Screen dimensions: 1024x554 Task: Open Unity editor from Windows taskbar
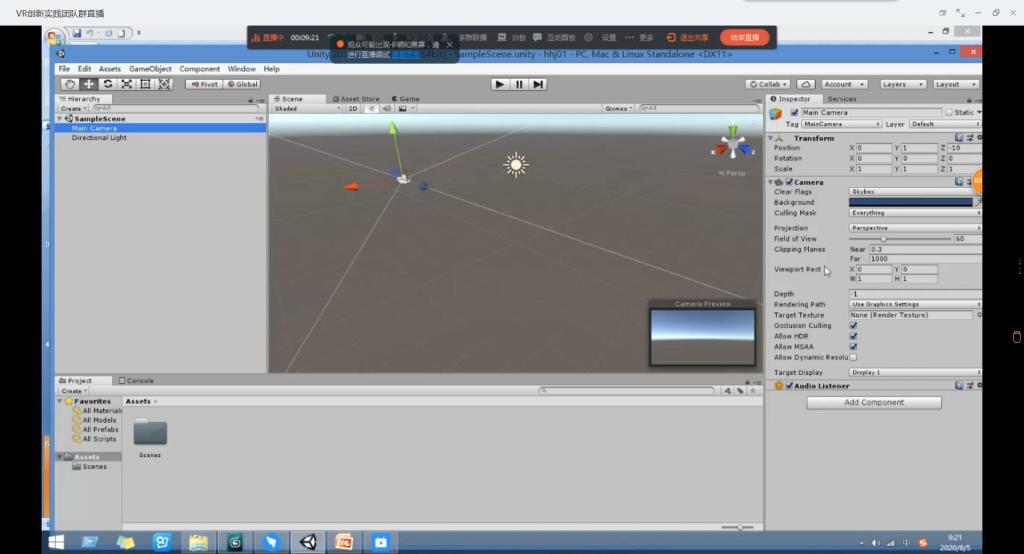[308, 542]
